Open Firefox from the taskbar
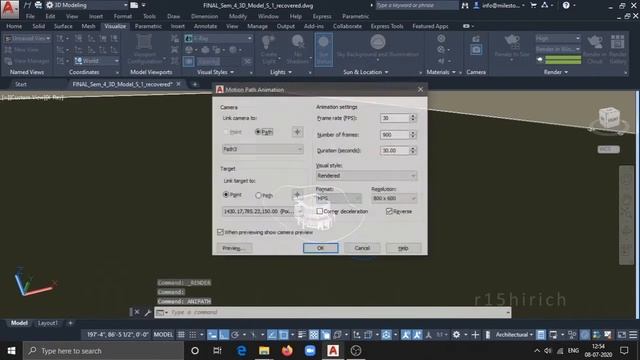The height and width of the screenshot is (360, 640). pyautogui.click(x=287, y=351)
